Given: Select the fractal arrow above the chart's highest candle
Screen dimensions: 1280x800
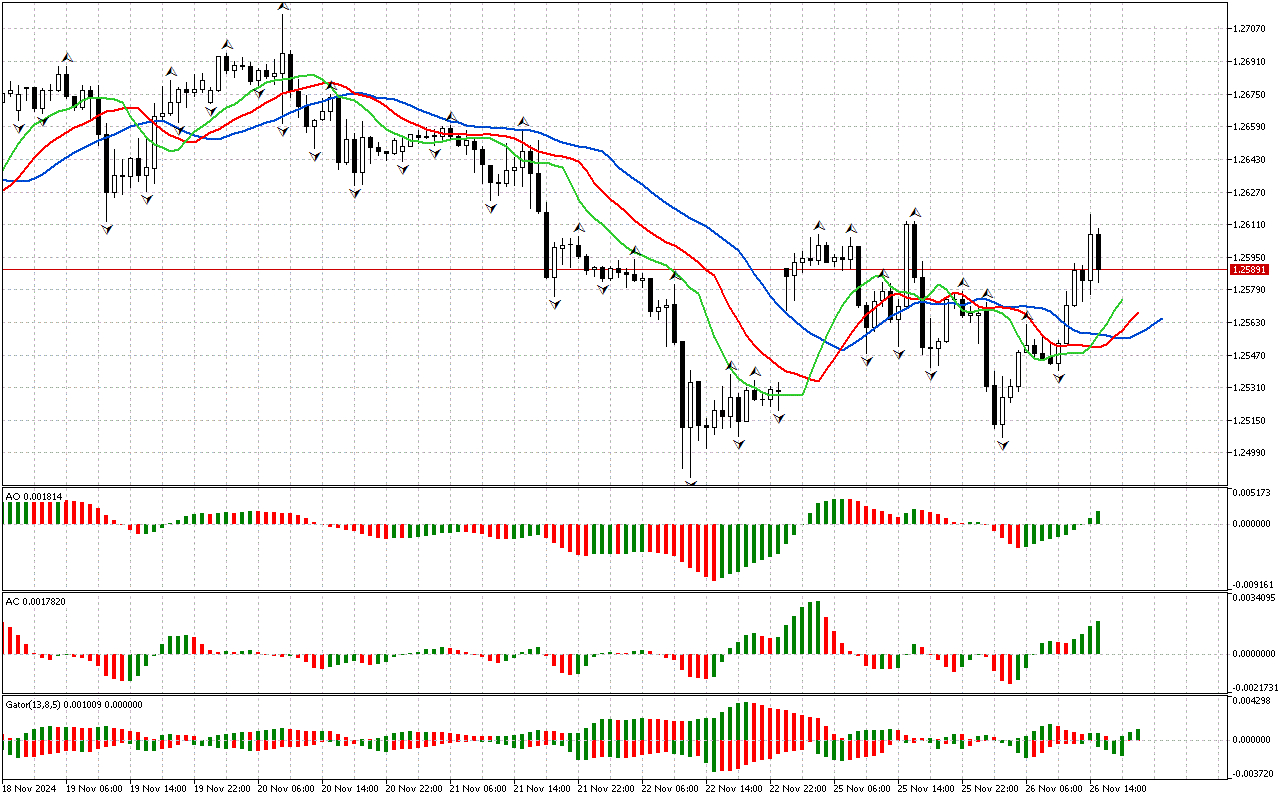Looking at the screenshot, I should tap(284, 7).
